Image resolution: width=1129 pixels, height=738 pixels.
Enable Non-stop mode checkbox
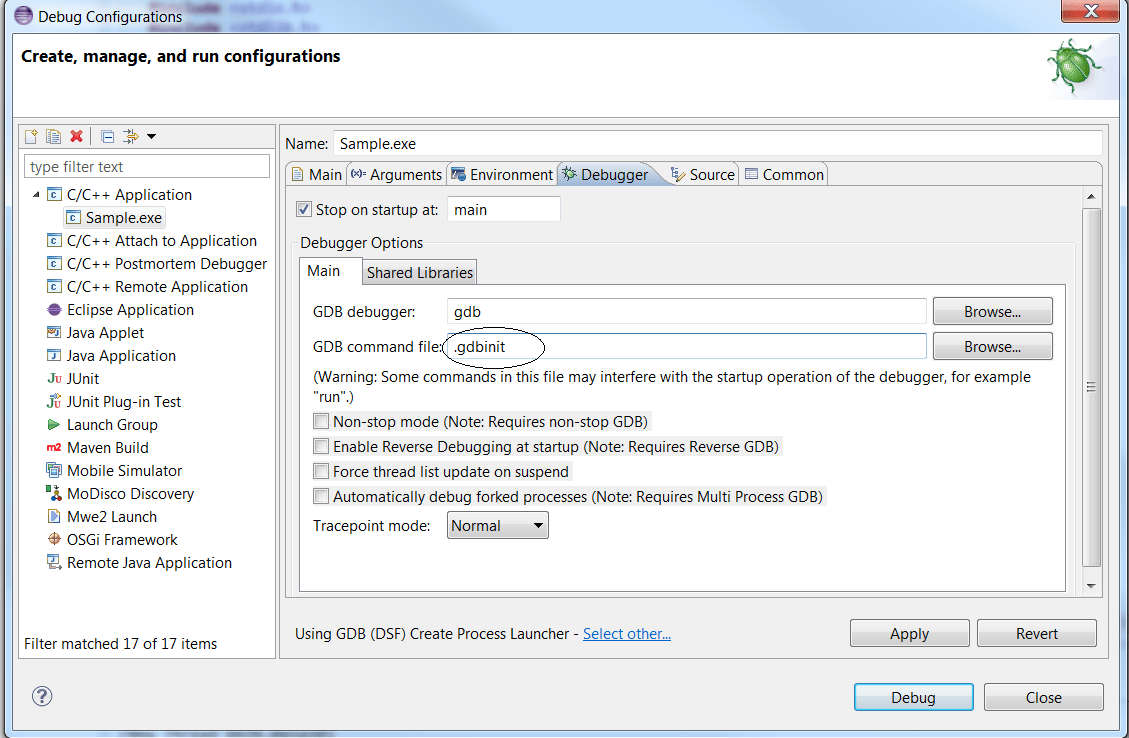click(x=321, y=421)
